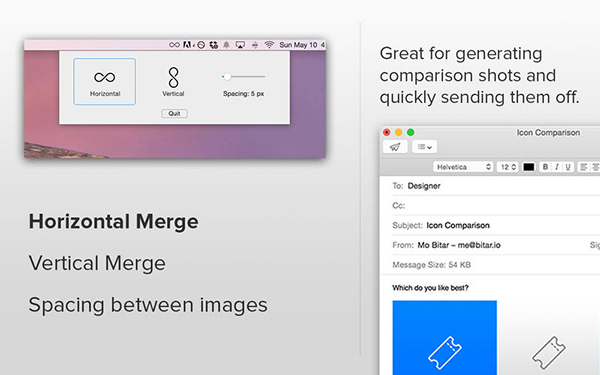The image size is (600, 375).
Task: Minimize the Icon Comparison mail window
Action: click(398, 132)
